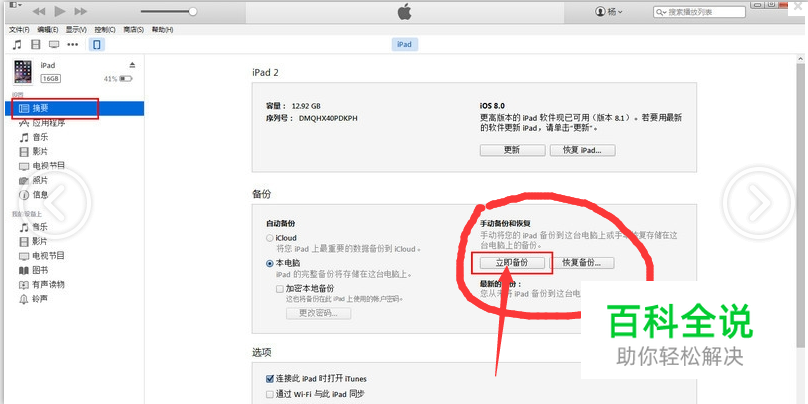The image size is (808, 404).
Task: Click the 更改密码... button
Action: pyautogui.click(x=318, y=313)
